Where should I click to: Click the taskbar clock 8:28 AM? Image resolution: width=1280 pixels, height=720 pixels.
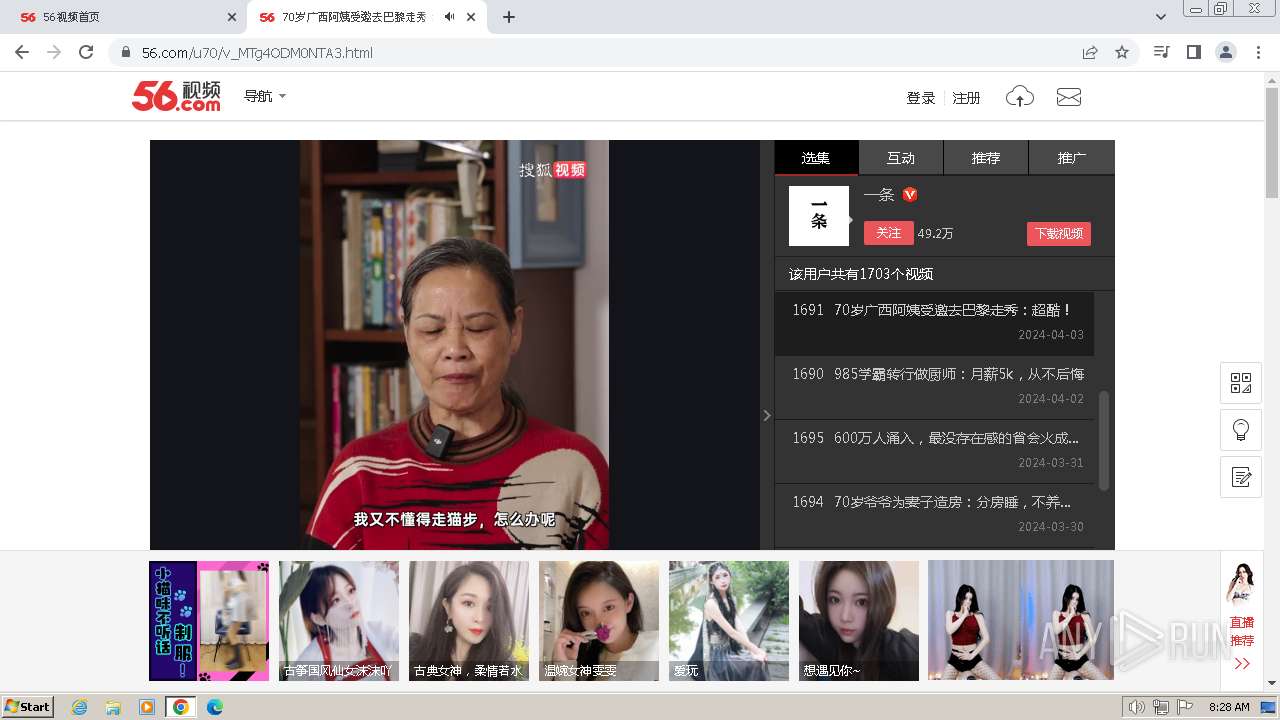click(x=1229, y=707)
